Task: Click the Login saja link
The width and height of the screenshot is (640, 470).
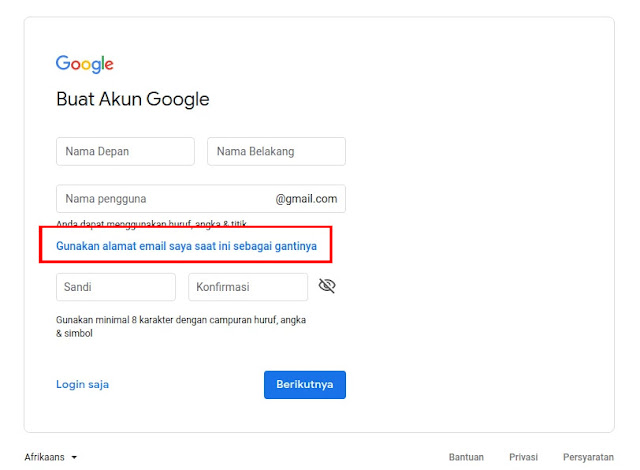Action: [83, 384]
